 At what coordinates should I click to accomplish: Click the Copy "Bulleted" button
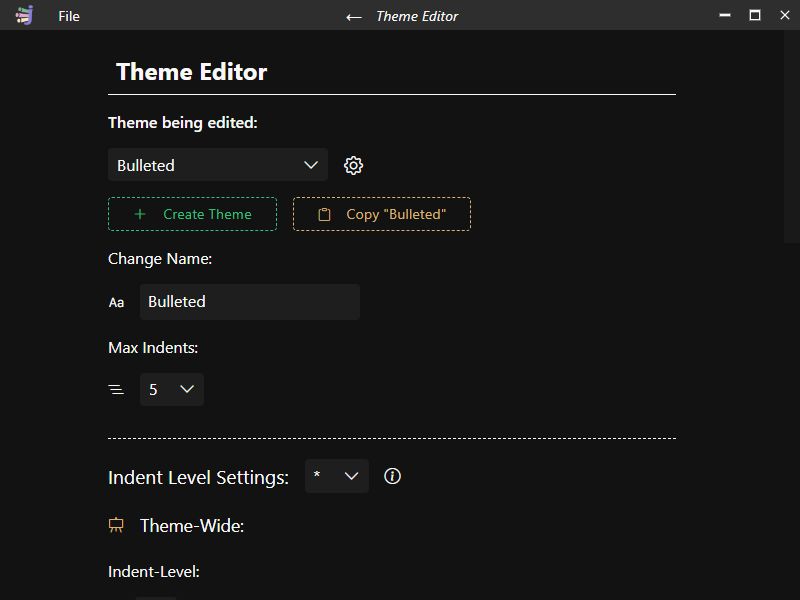point(381,213)
